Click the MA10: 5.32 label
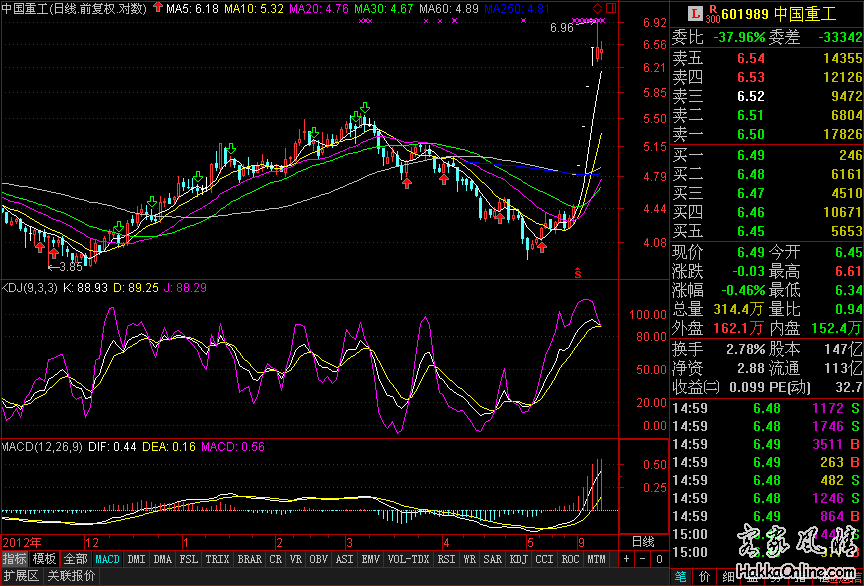Screen dimensions: 864x586 tap(254, 8)
